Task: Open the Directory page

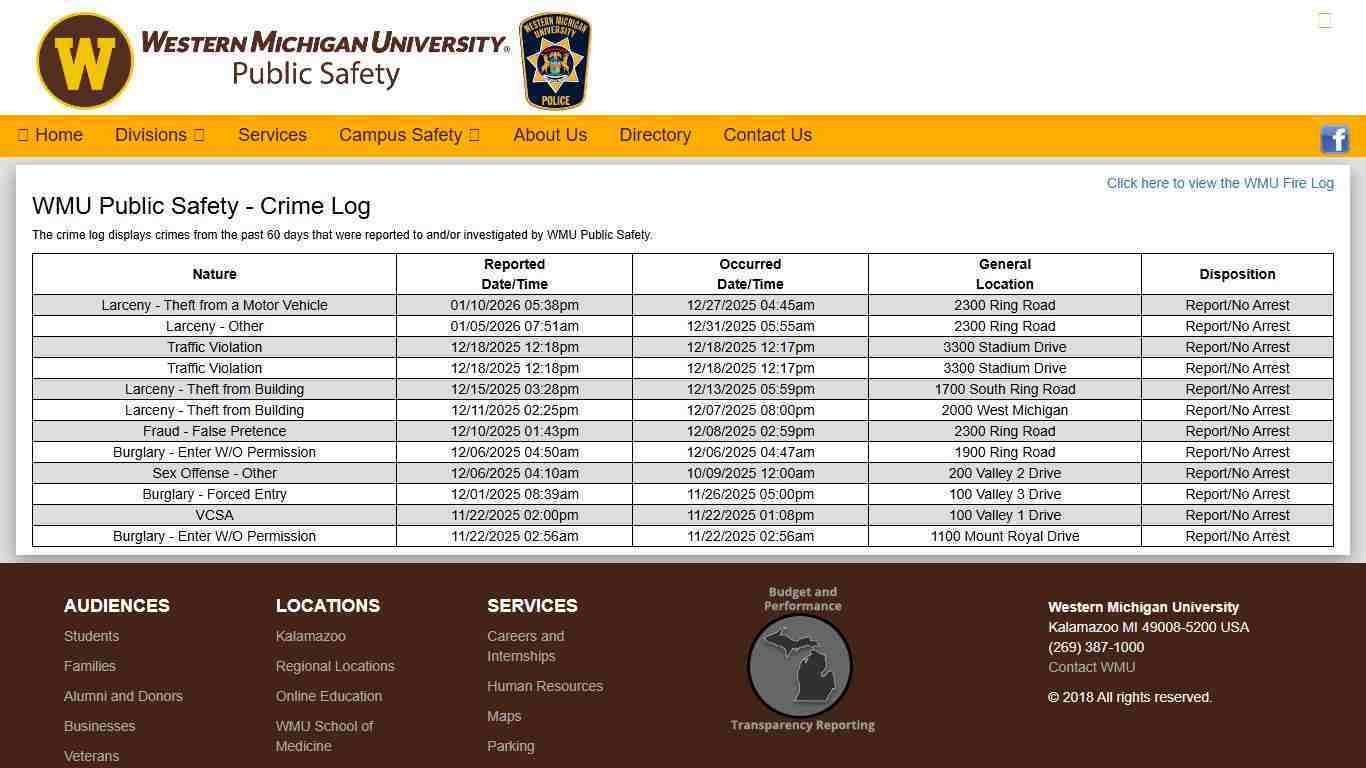Action: click(655, 135)
